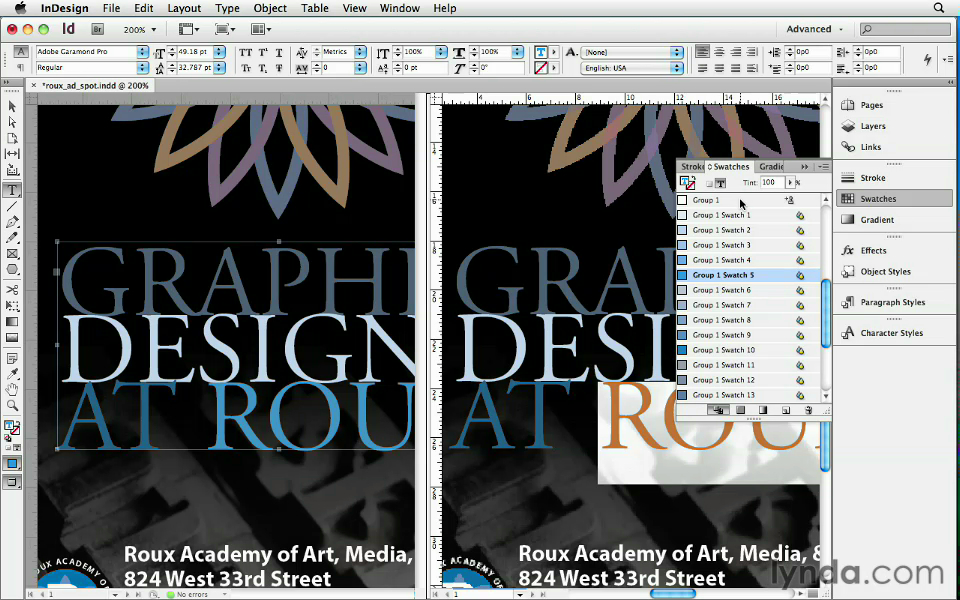Select the Pen tool
The width and height of the screenshot is (960, 600).
[12, 222]
